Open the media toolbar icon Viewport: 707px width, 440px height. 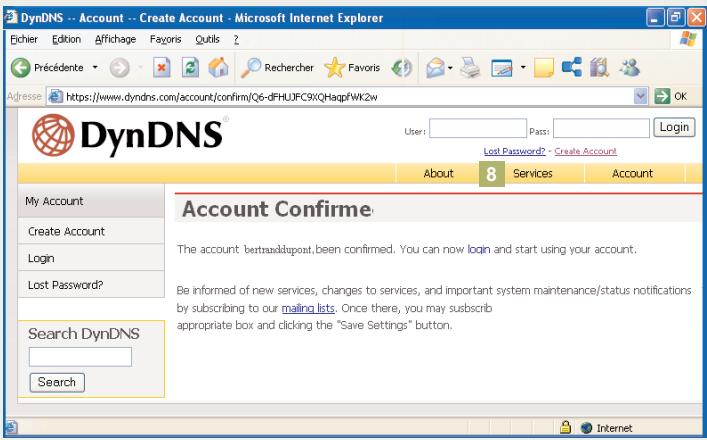(401, 68)
